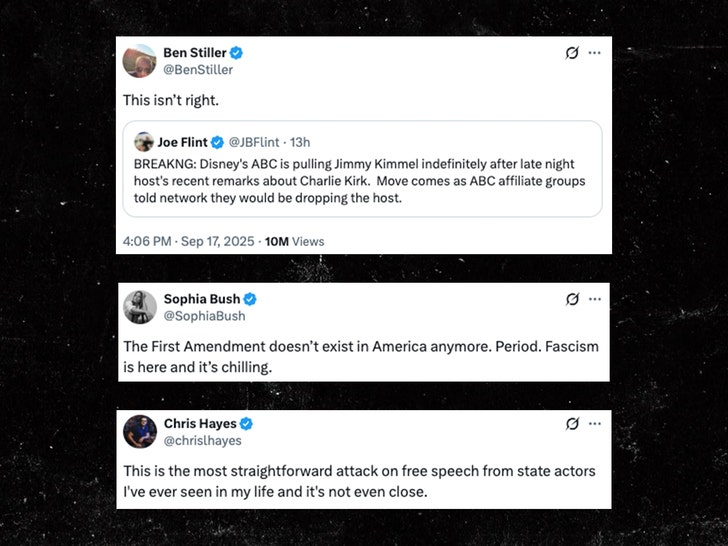The image size is (728, 546).
Task: Click Ben Stiller's verified badge
Action: [x=237, y=53]
